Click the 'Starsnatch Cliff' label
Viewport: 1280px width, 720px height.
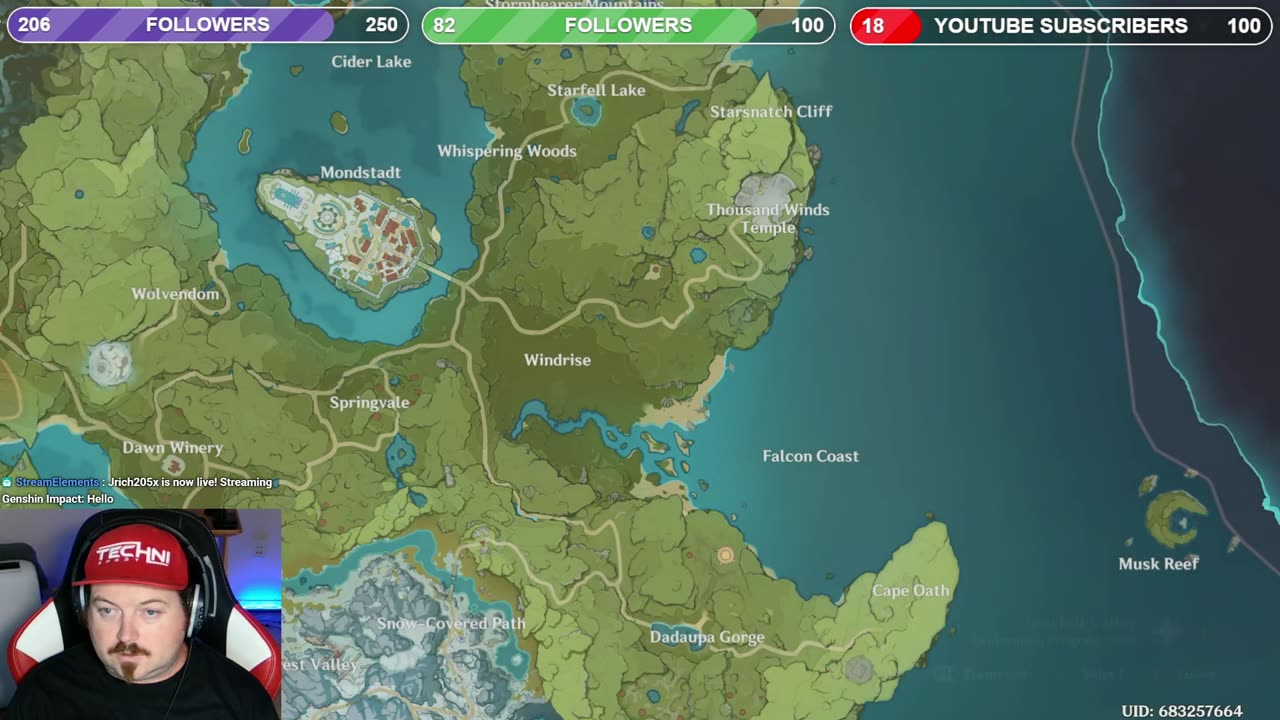click(771, 111)
